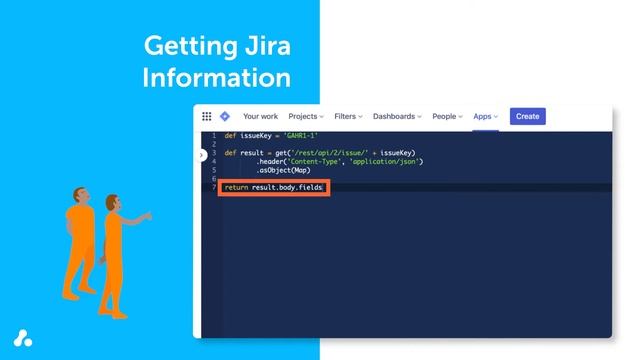Click line number 7 in gutter
The height and width of the screenshot is (360, 640).
coord(214,187)
